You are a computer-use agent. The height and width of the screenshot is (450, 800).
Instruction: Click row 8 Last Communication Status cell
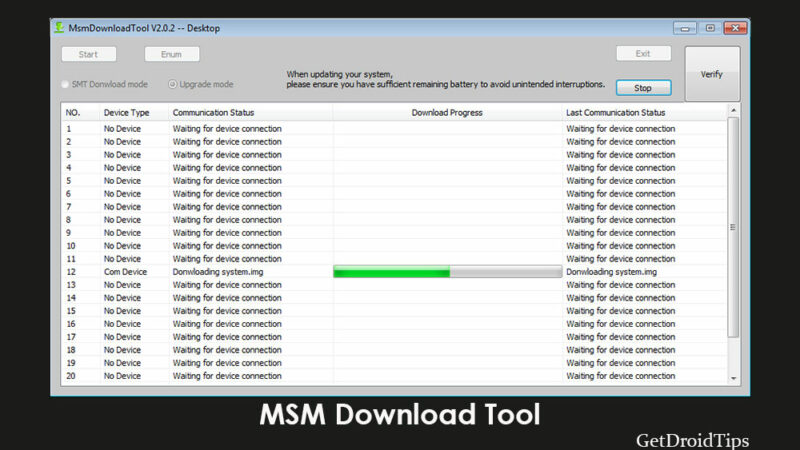(x=620, y=220)
